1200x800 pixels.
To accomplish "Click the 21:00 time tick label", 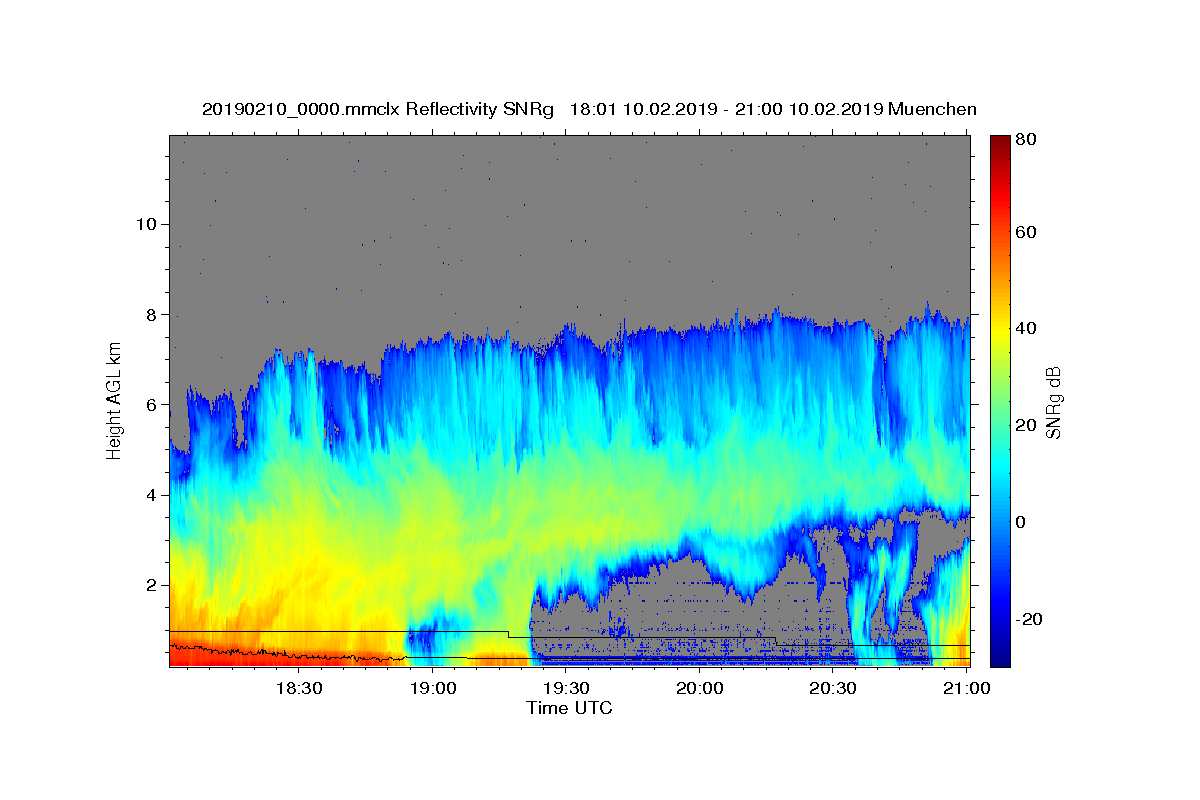I will (x=967, y=688).
